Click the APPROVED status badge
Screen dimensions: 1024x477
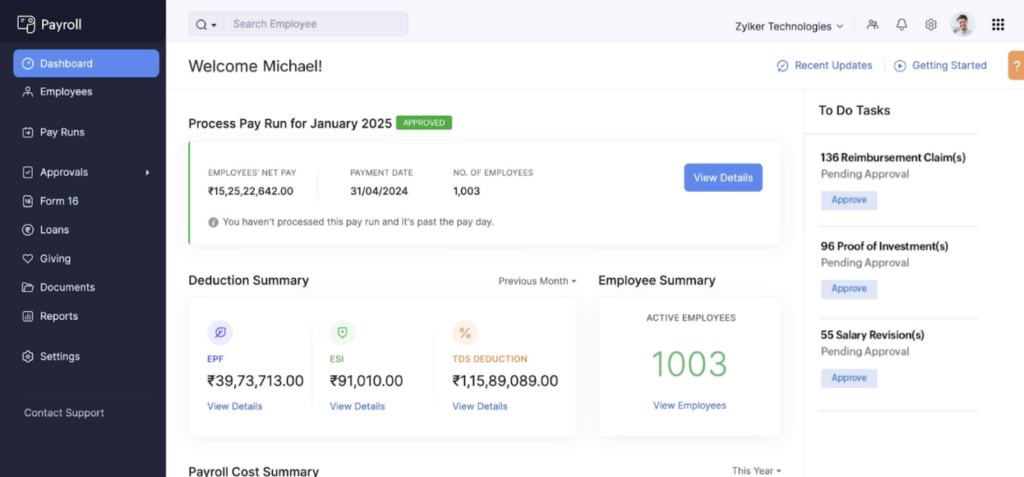coord(424,123)
